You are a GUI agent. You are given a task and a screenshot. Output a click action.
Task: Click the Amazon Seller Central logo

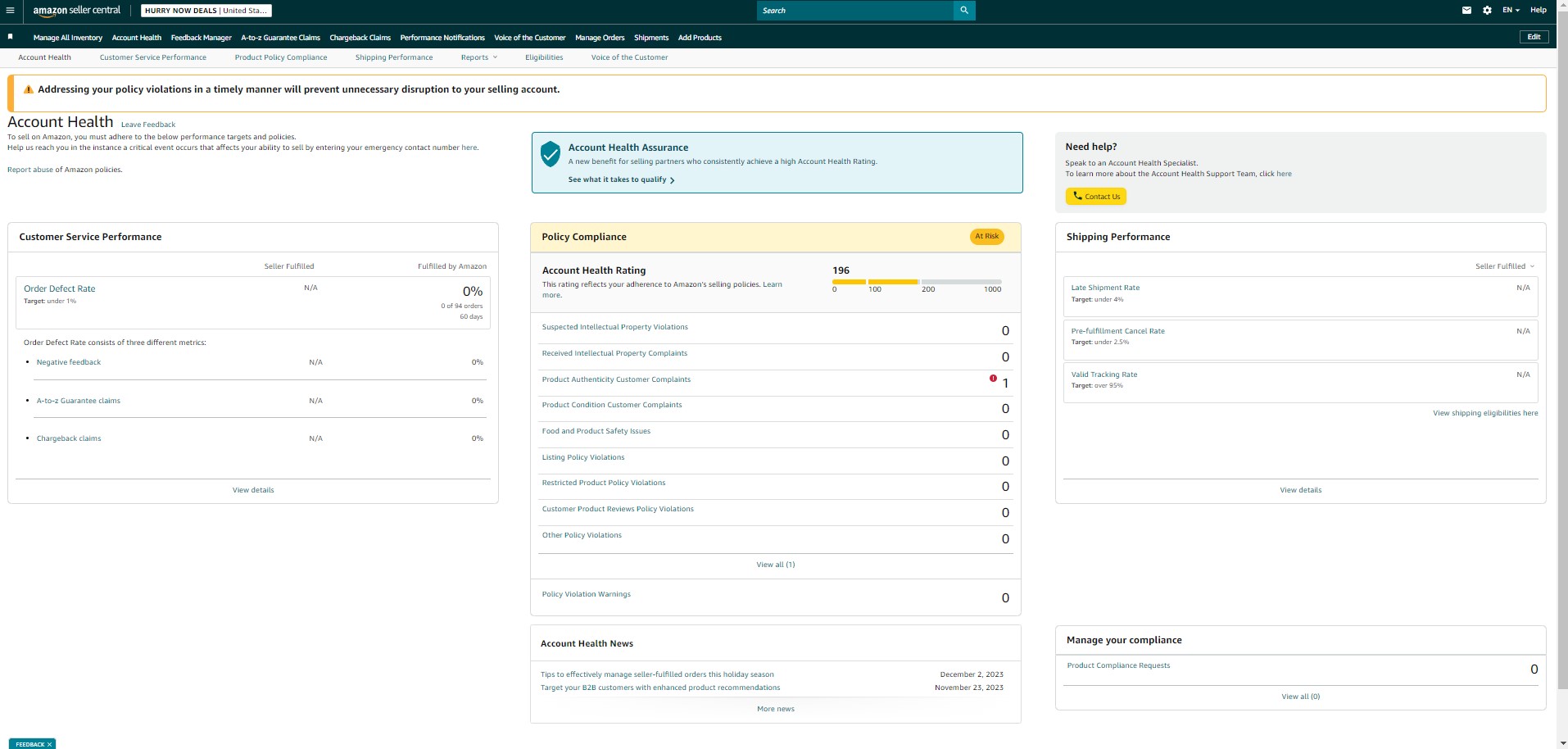pyautogui.click(x=76, y=11)
